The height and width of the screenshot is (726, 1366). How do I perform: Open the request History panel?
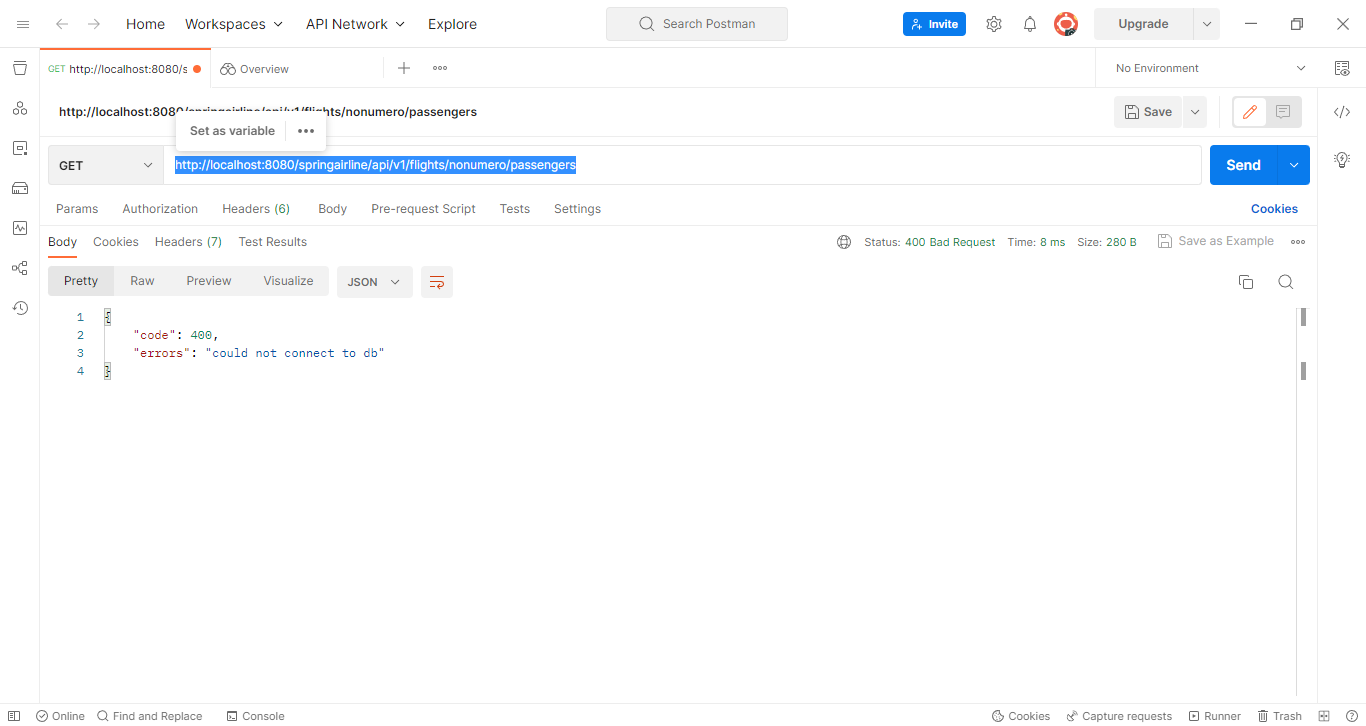(19, 308)
